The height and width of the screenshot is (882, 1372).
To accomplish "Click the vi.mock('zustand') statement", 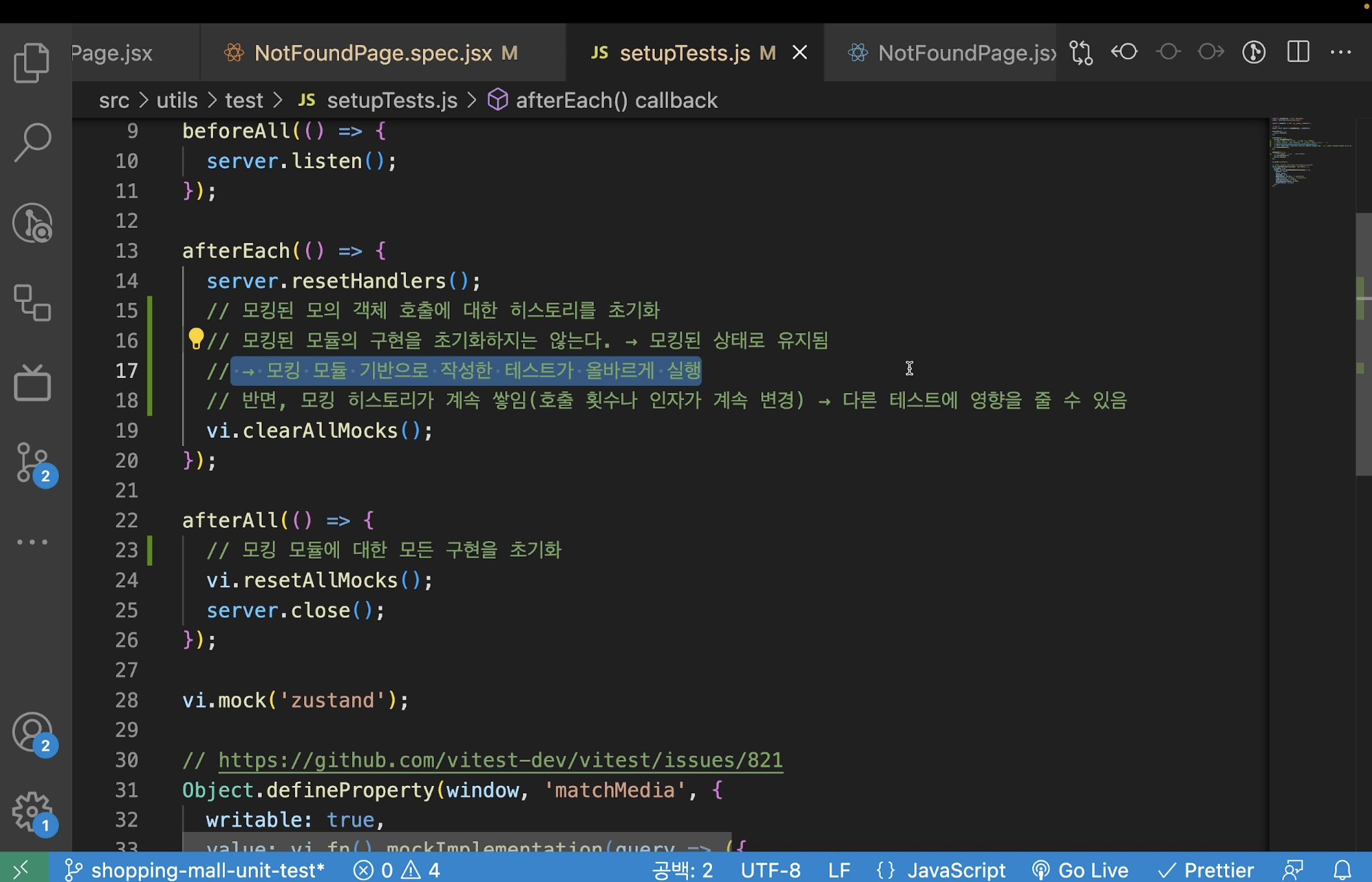I will (x=296, y=700).
